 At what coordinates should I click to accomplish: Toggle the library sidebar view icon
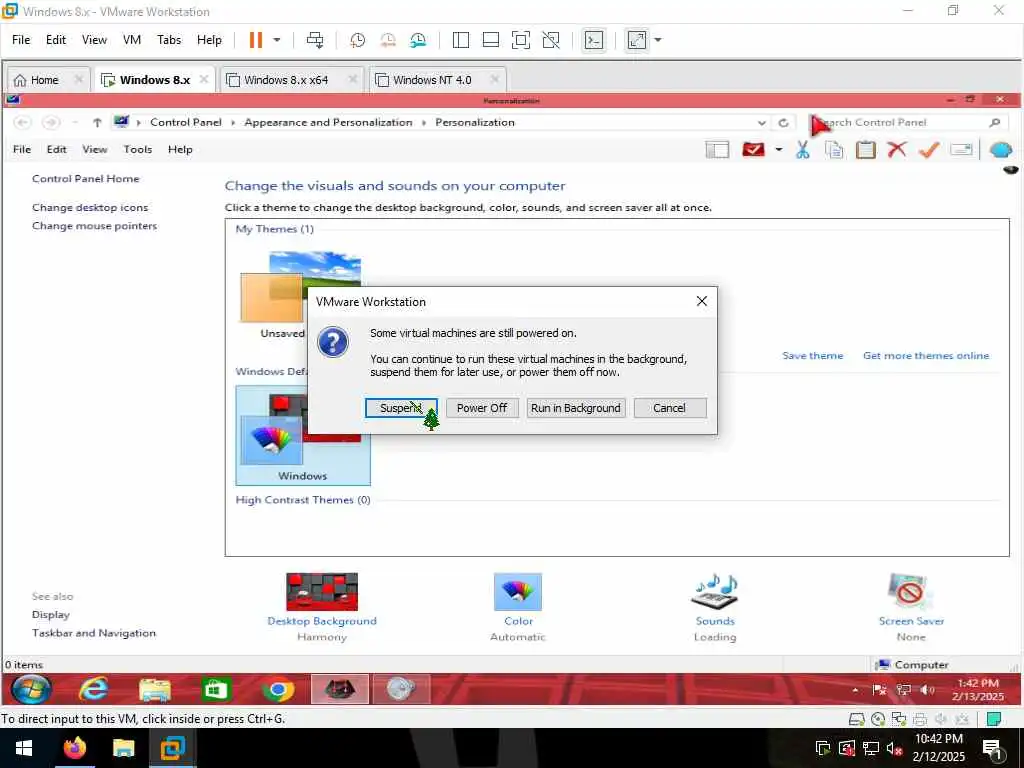[460, 40]
